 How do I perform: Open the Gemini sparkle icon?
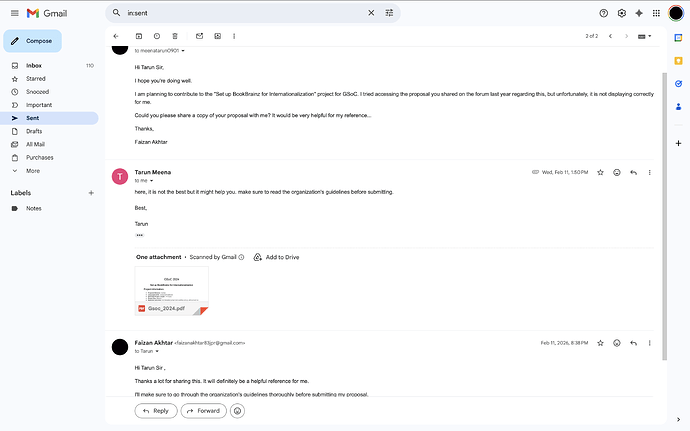[x=639, y=13]
